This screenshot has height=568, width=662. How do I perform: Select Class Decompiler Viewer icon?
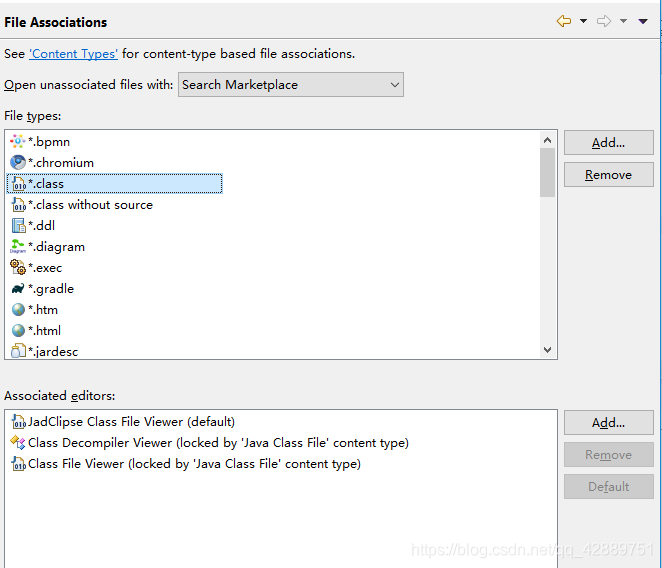pyautogui.click(x=18, y=443)
